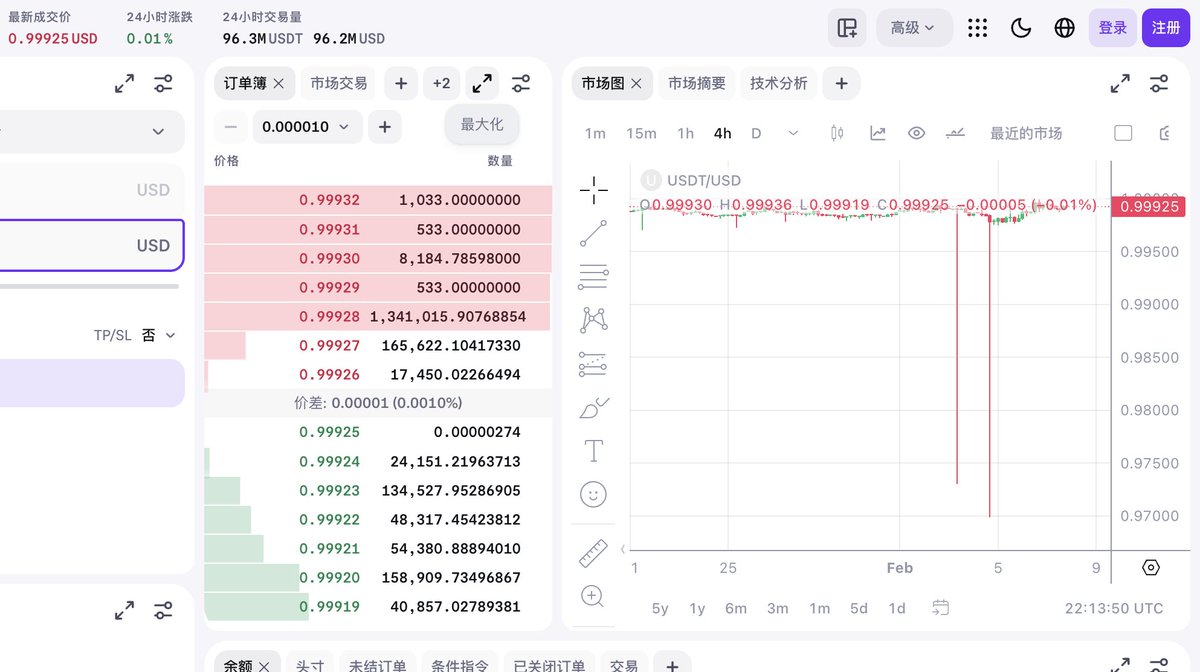Set chart range to 5d
This screenshot has width=1200, height=672.
click(859, 608)
